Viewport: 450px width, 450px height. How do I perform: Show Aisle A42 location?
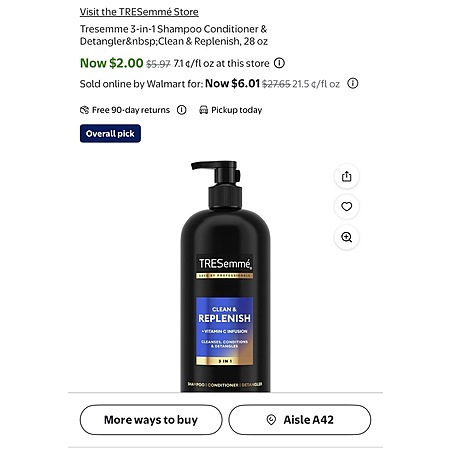300,420
